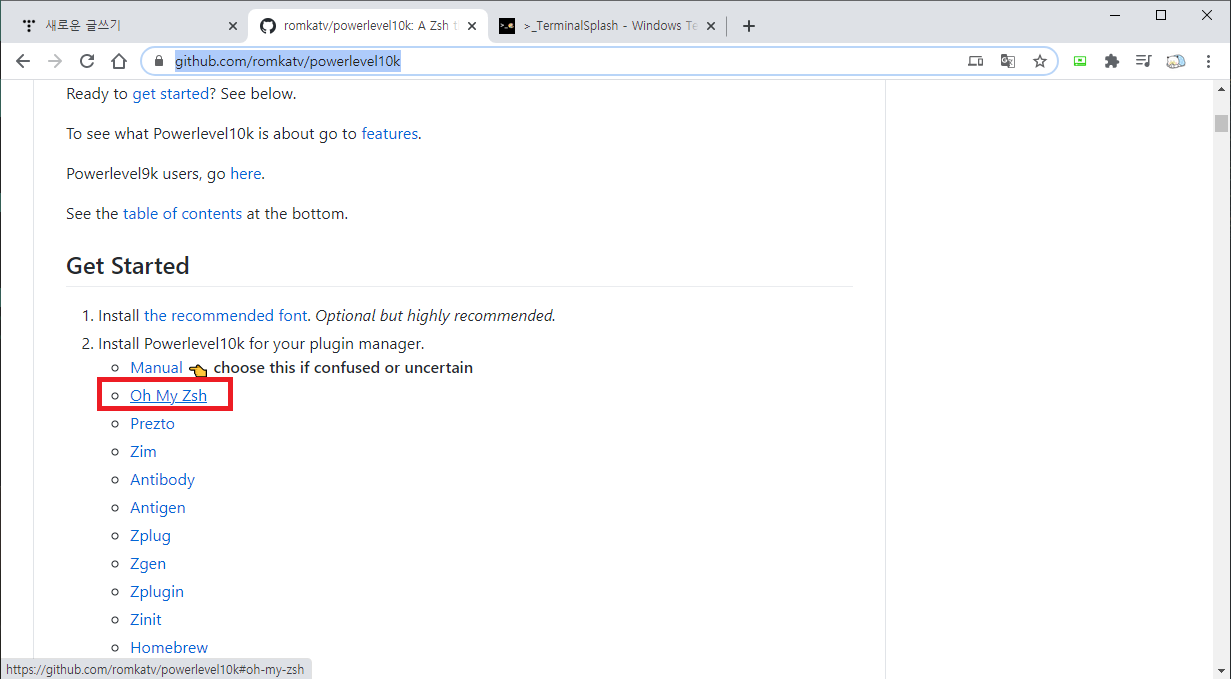Open the Antigen installation link

[x=157, y=508]
